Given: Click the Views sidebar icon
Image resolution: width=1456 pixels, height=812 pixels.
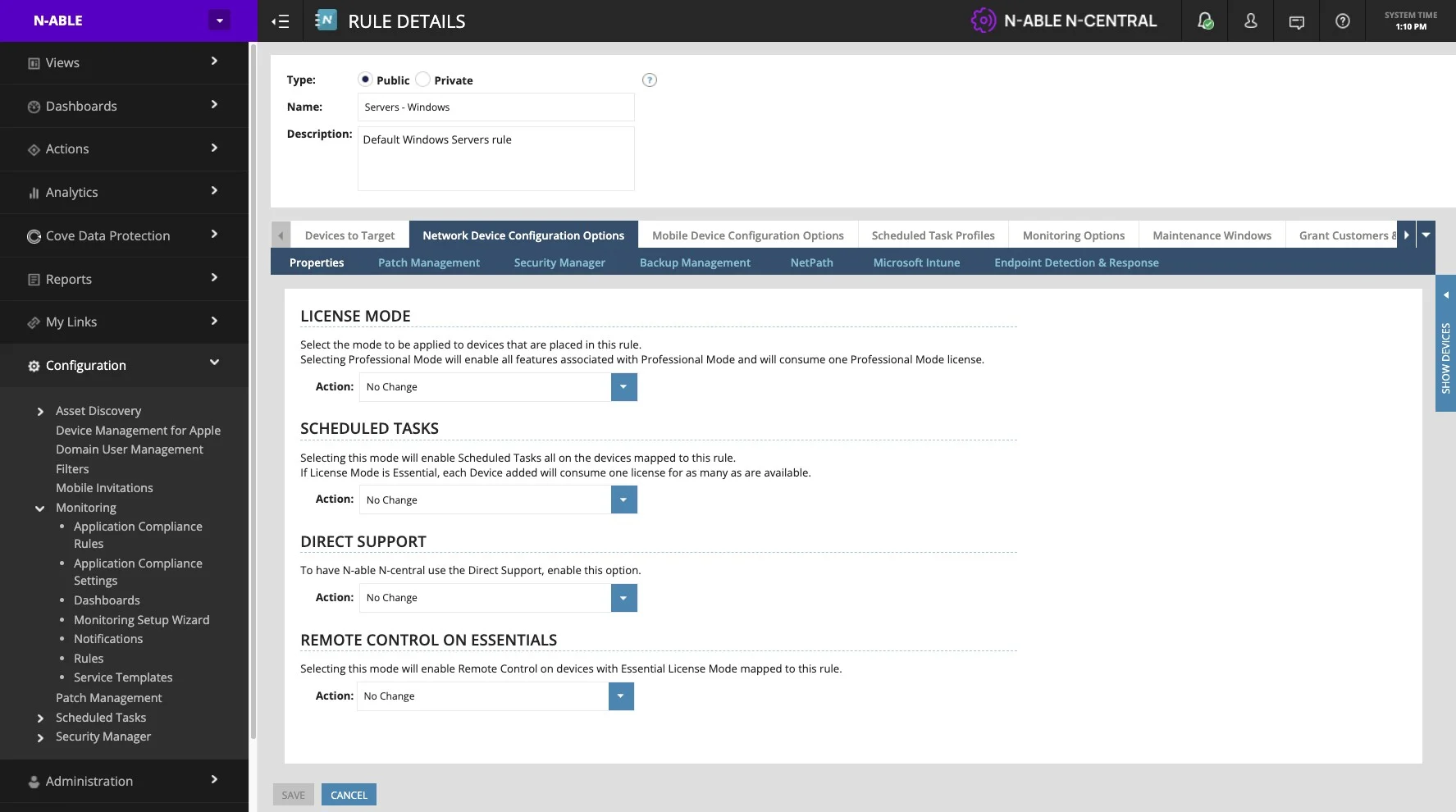Looking at the screenshot, I should coord(34,63).
